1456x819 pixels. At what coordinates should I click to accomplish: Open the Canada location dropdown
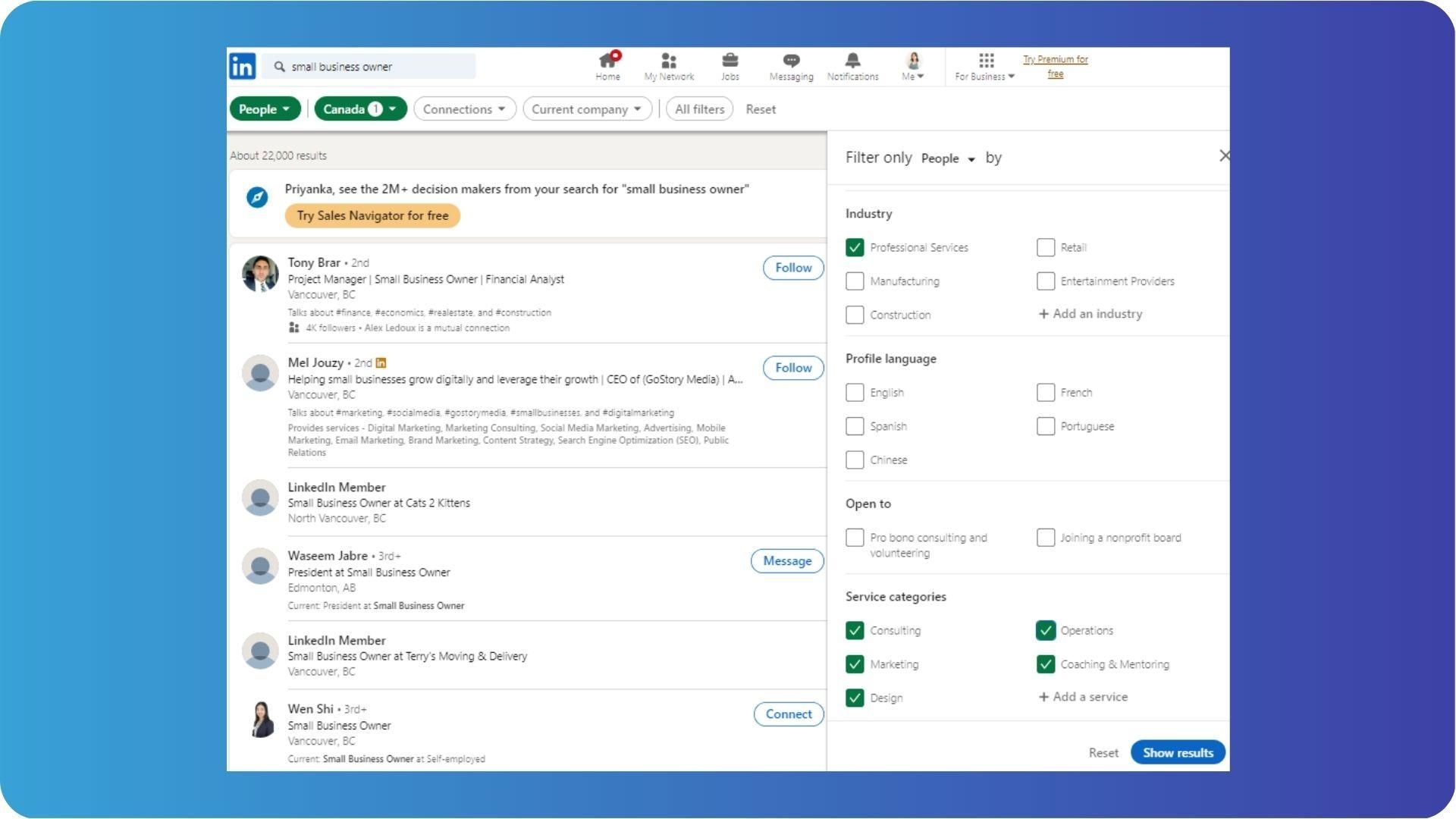(360, 109)
